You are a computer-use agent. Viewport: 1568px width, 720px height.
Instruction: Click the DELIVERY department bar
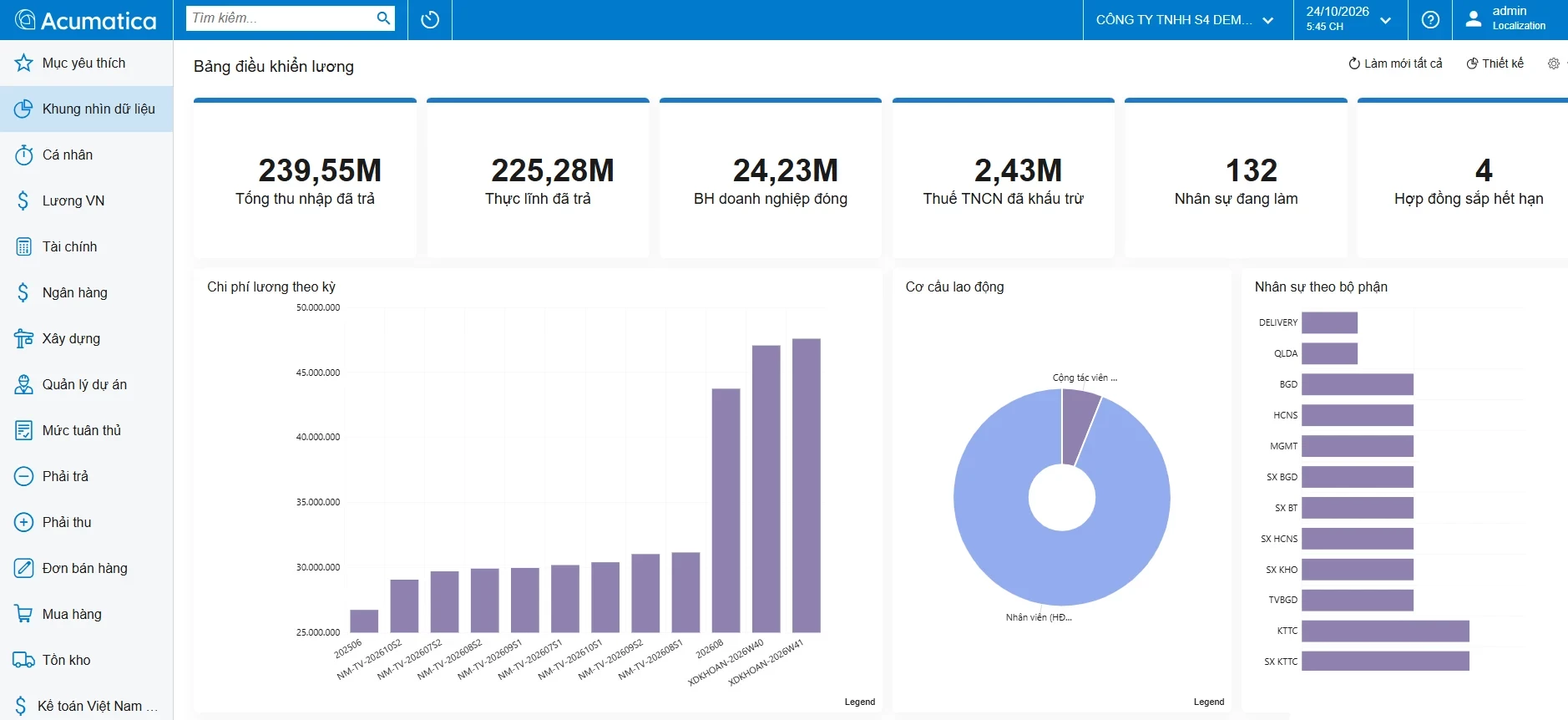[x=1329, y=322]
